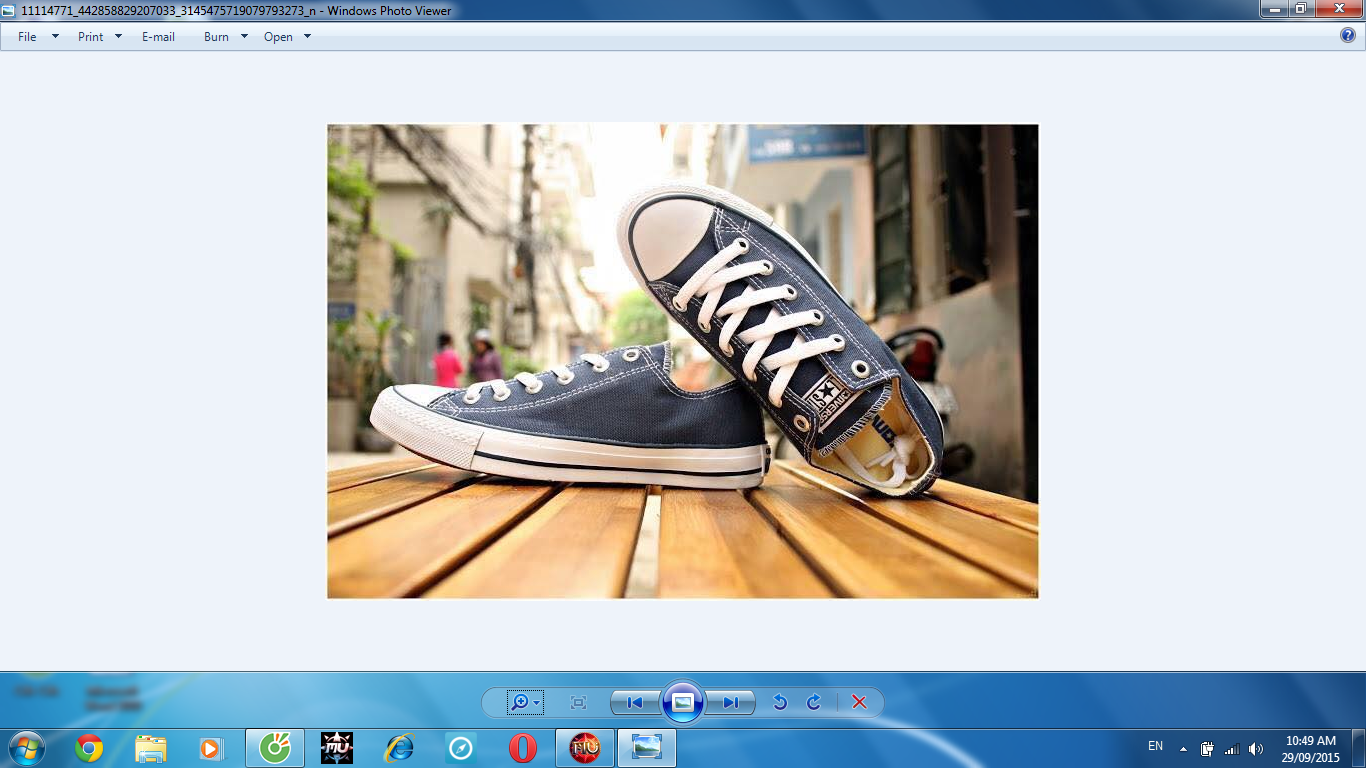Screen dimensions: 1366x768
Task: Rotate the photo counterclockwise
Action: [780, 702]
